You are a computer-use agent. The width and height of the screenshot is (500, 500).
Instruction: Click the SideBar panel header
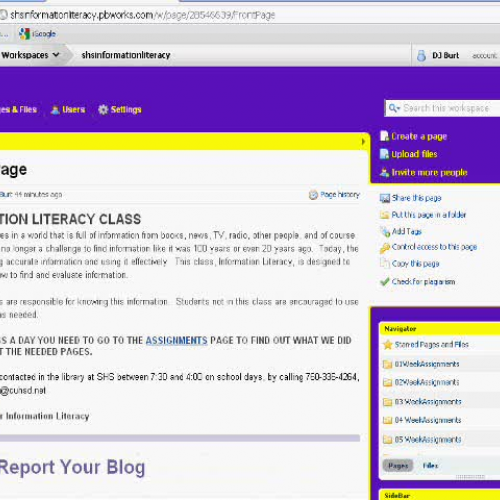[x=440, y=495]
